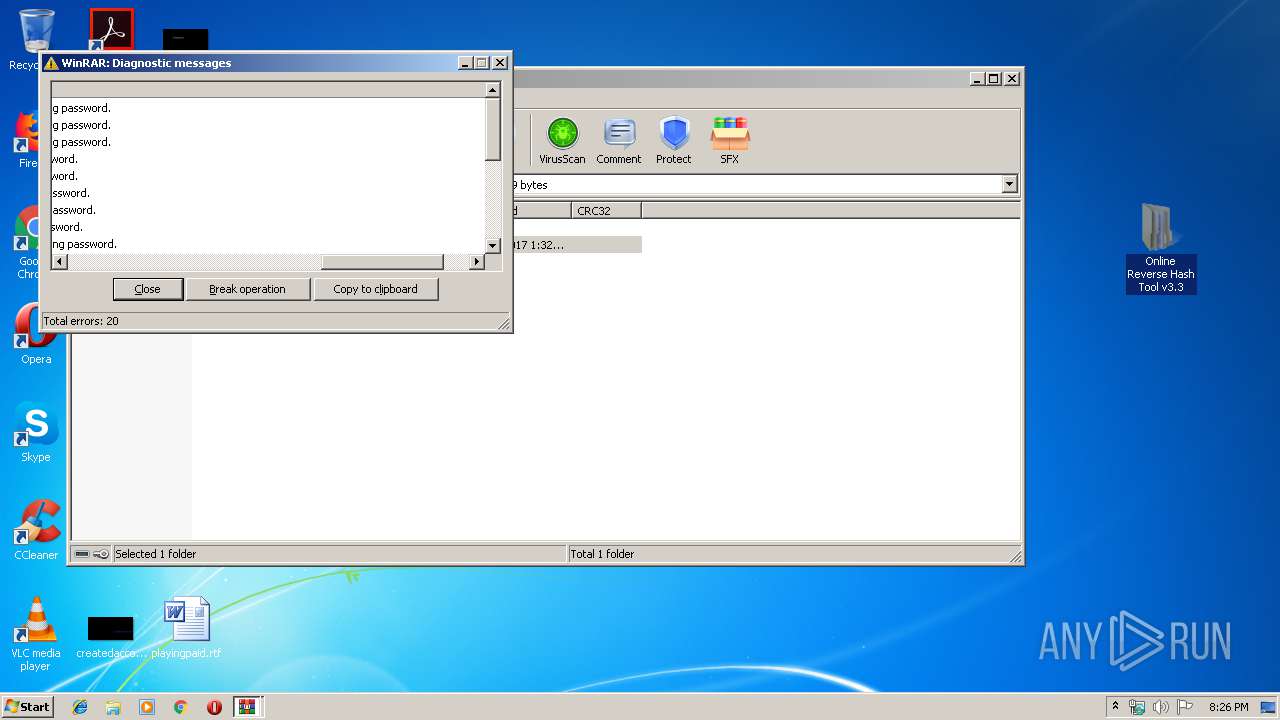Select the 'assword.' message line
Screen dimensions: 1280x720
coord(74,210)
